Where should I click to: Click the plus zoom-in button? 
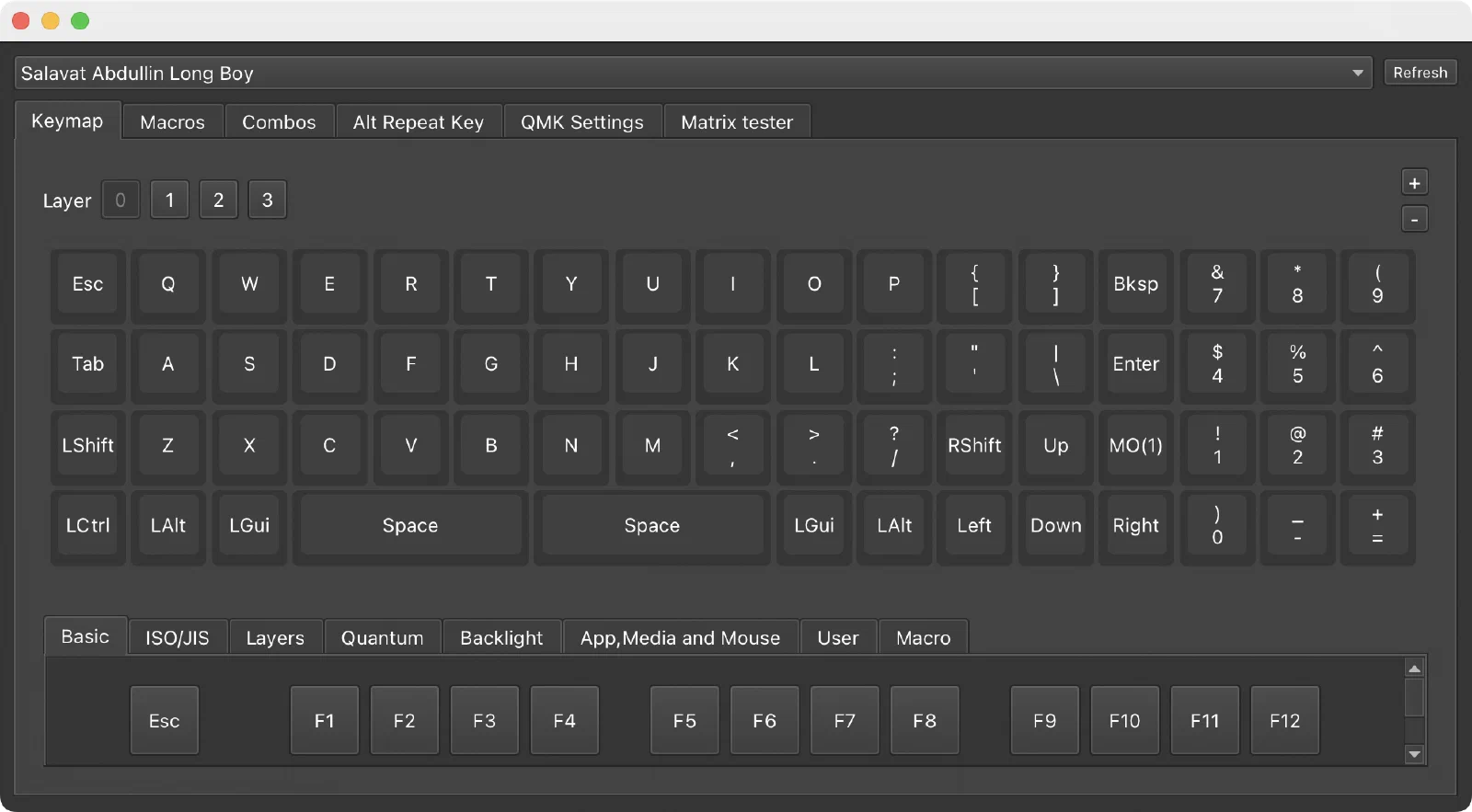pyautogui.click(x=1414, y=183)
